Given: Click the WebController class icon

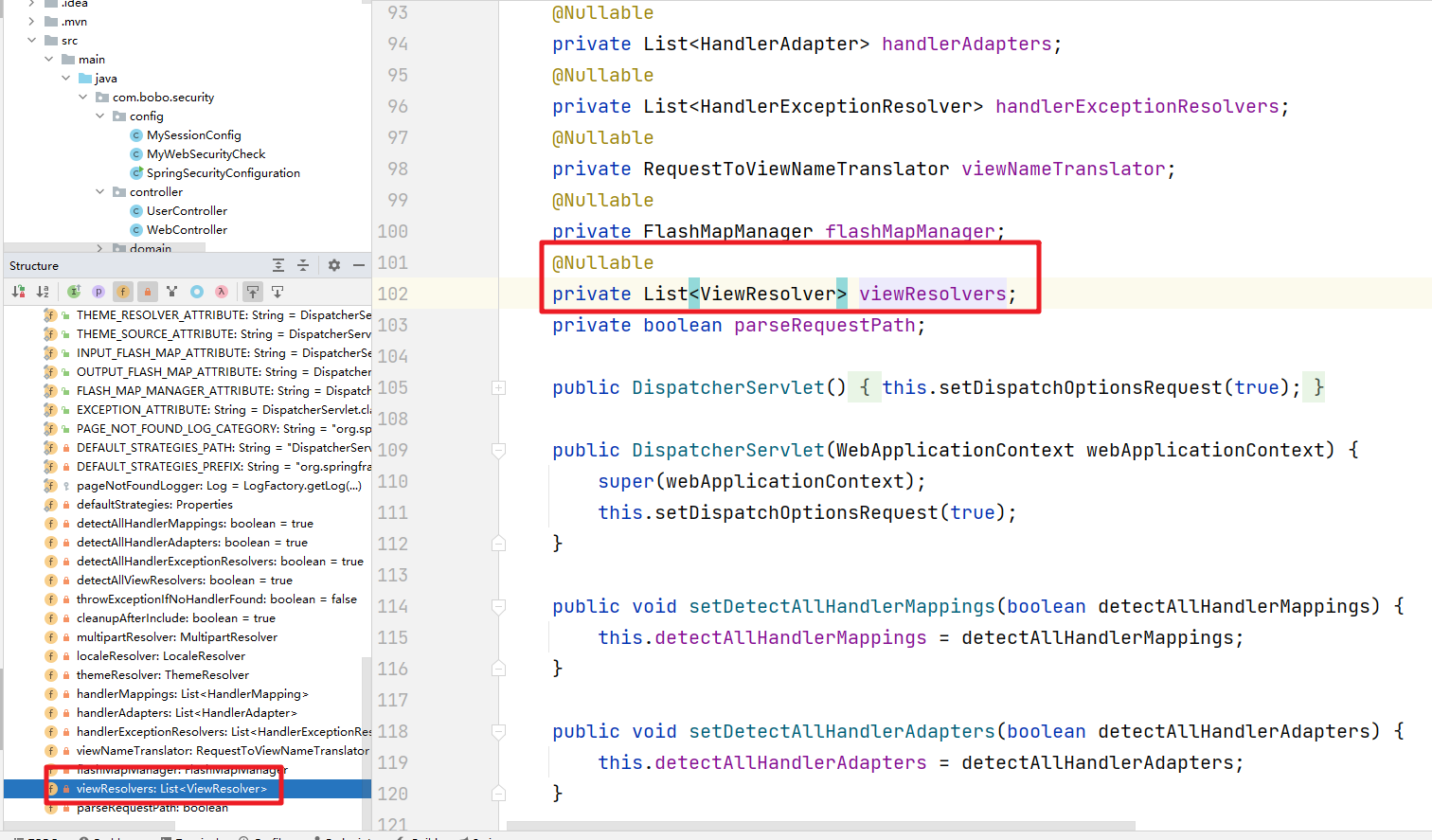Looking at the screenshot, I should (136, 230).
